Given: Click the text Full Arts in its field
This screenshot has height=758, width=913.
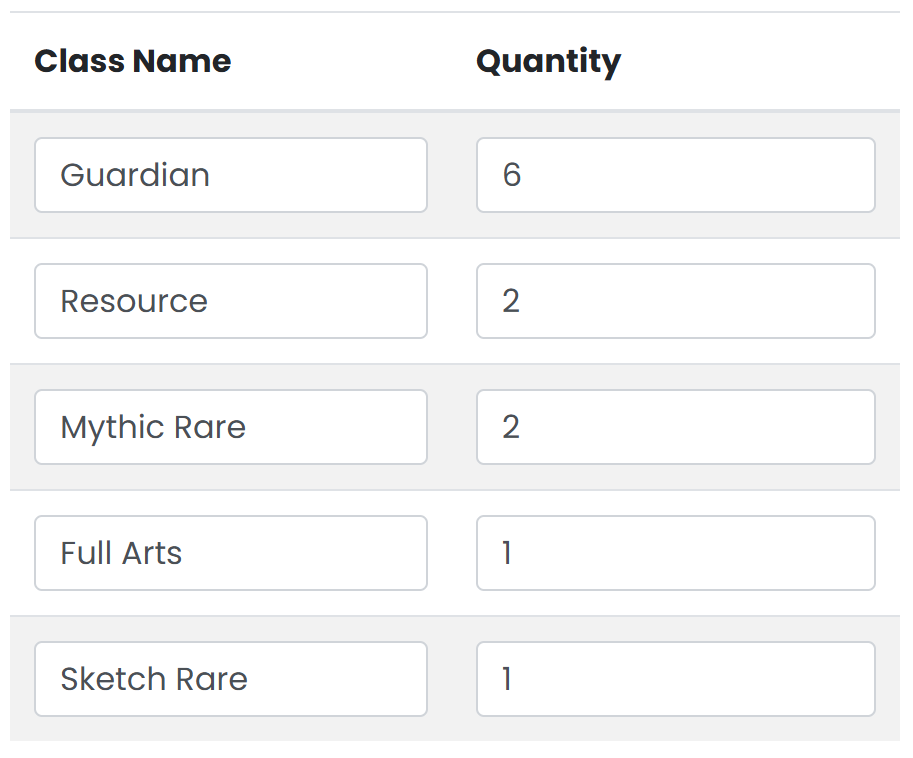Looking at the screenshot, I should coord(122,553).
